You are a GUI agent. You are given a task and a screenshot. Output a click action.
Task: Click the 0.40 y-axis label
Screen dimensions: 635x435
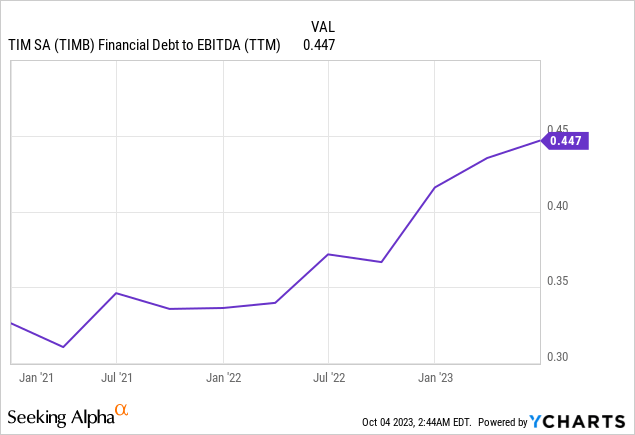[558, 206]
